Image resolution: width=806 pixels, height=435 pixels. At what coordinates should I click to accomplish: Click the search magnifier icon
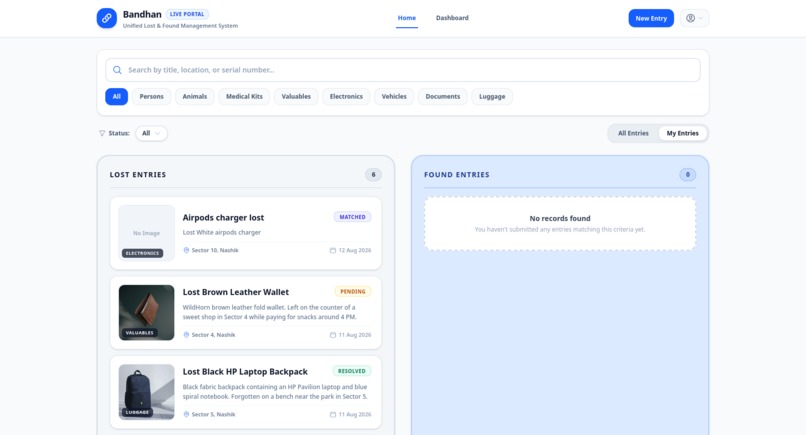pyautogui.click(x=117, y=70)
